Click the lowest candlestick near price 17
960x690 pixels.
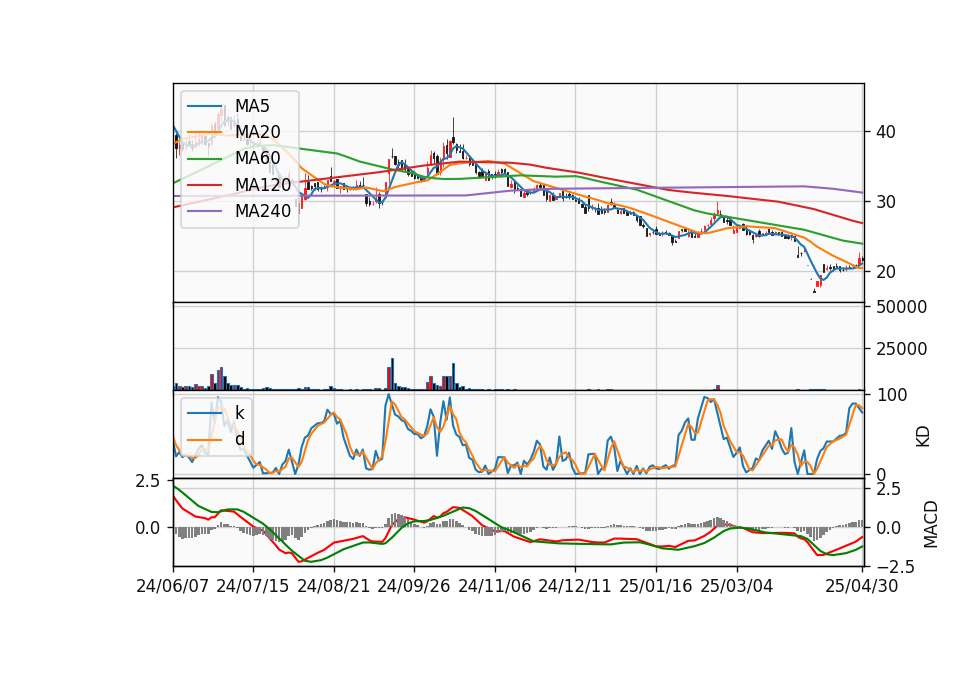point(814,290)
